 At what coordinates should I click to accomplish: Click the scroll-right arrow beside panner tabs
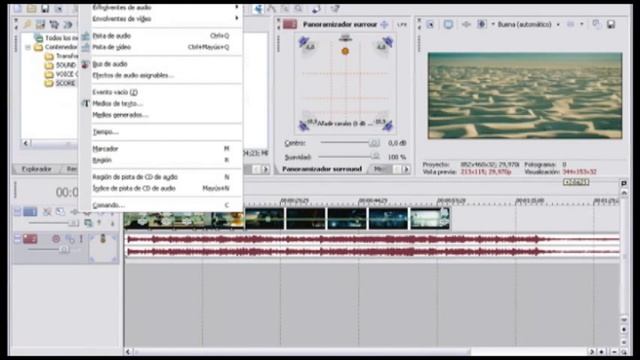point(406,169)
